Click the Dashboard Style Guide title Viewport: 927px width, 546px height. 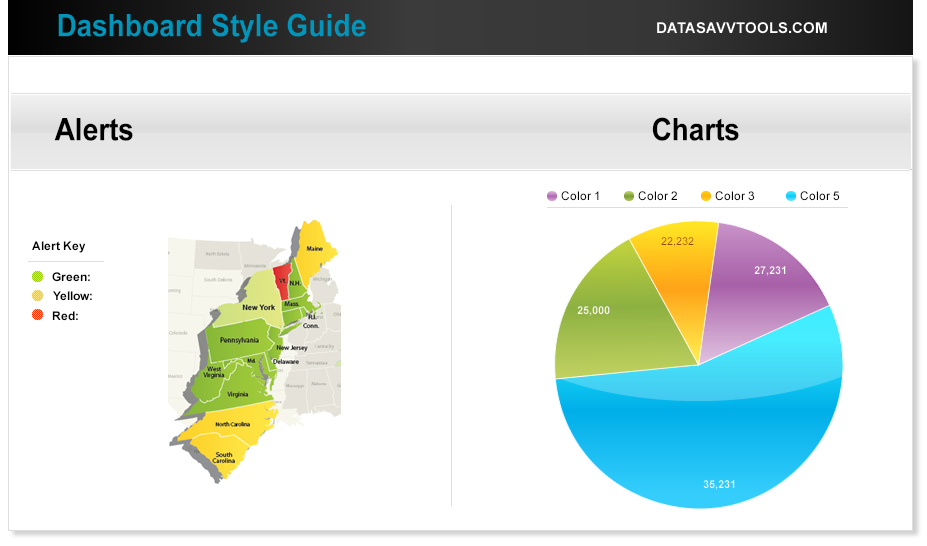click(x=212, y=27)
